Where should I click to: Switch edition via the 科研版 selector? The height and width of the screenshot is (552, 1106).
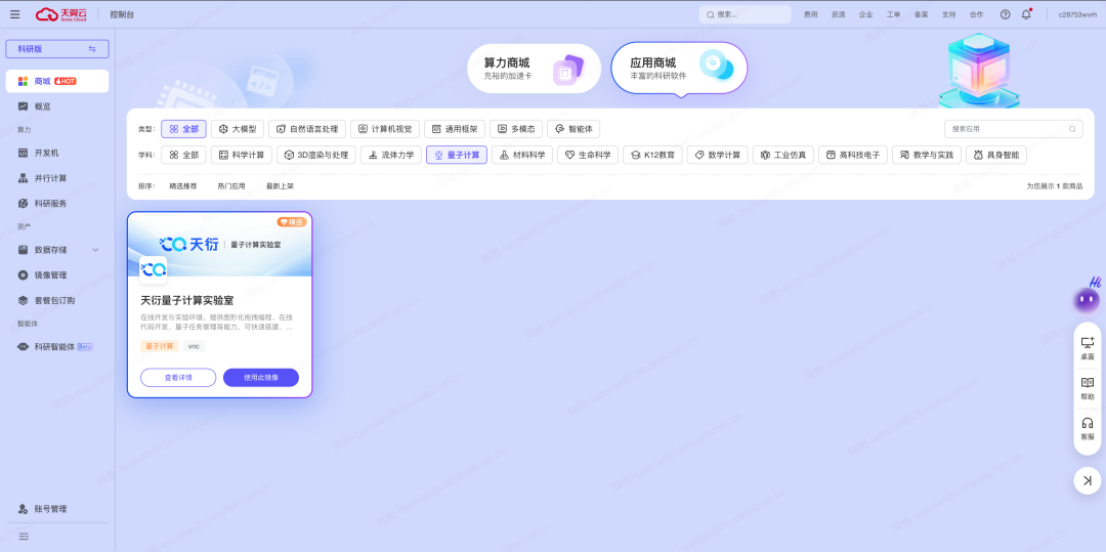(57, 49)
